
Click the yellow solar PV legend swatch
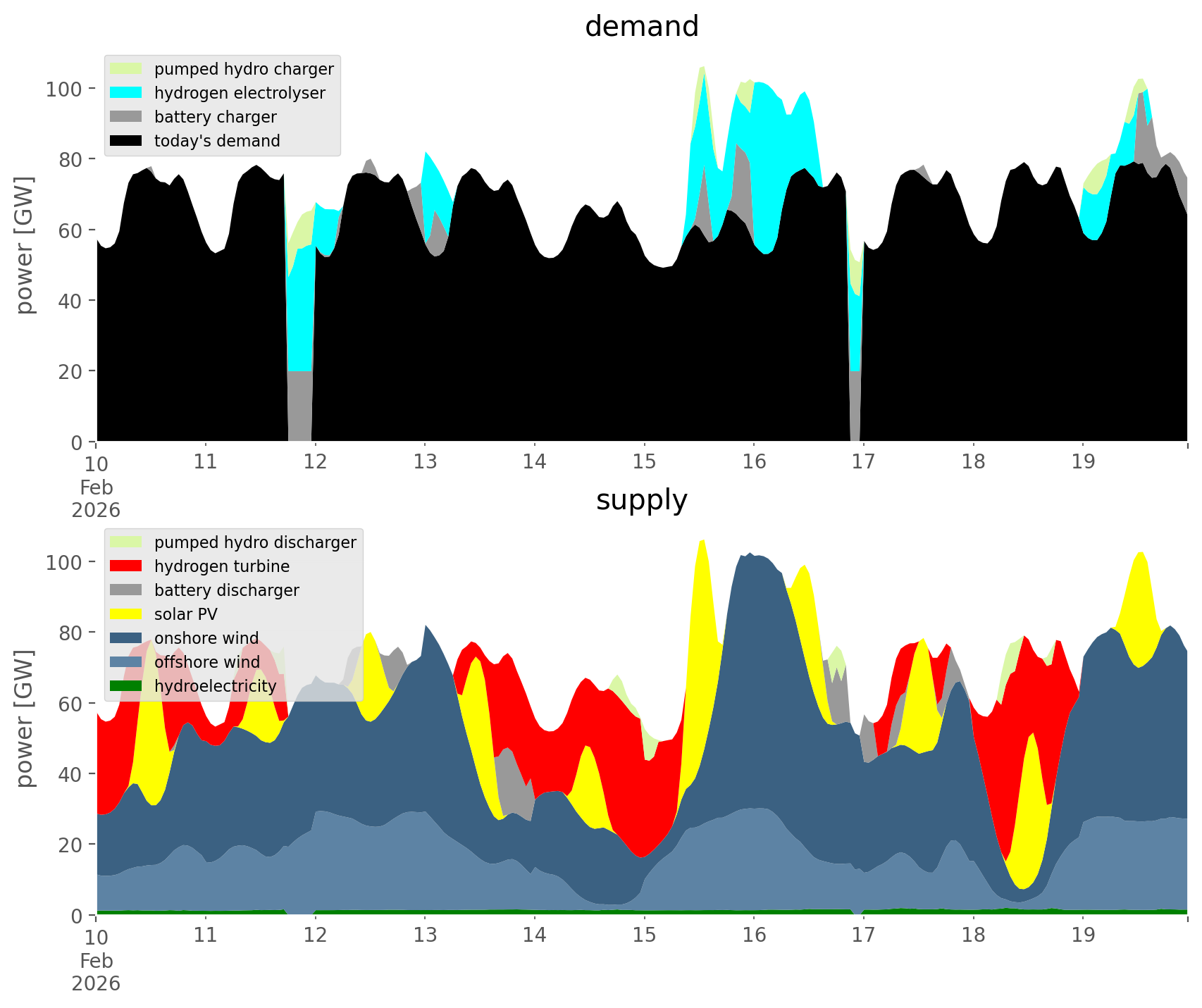[127, 614]
